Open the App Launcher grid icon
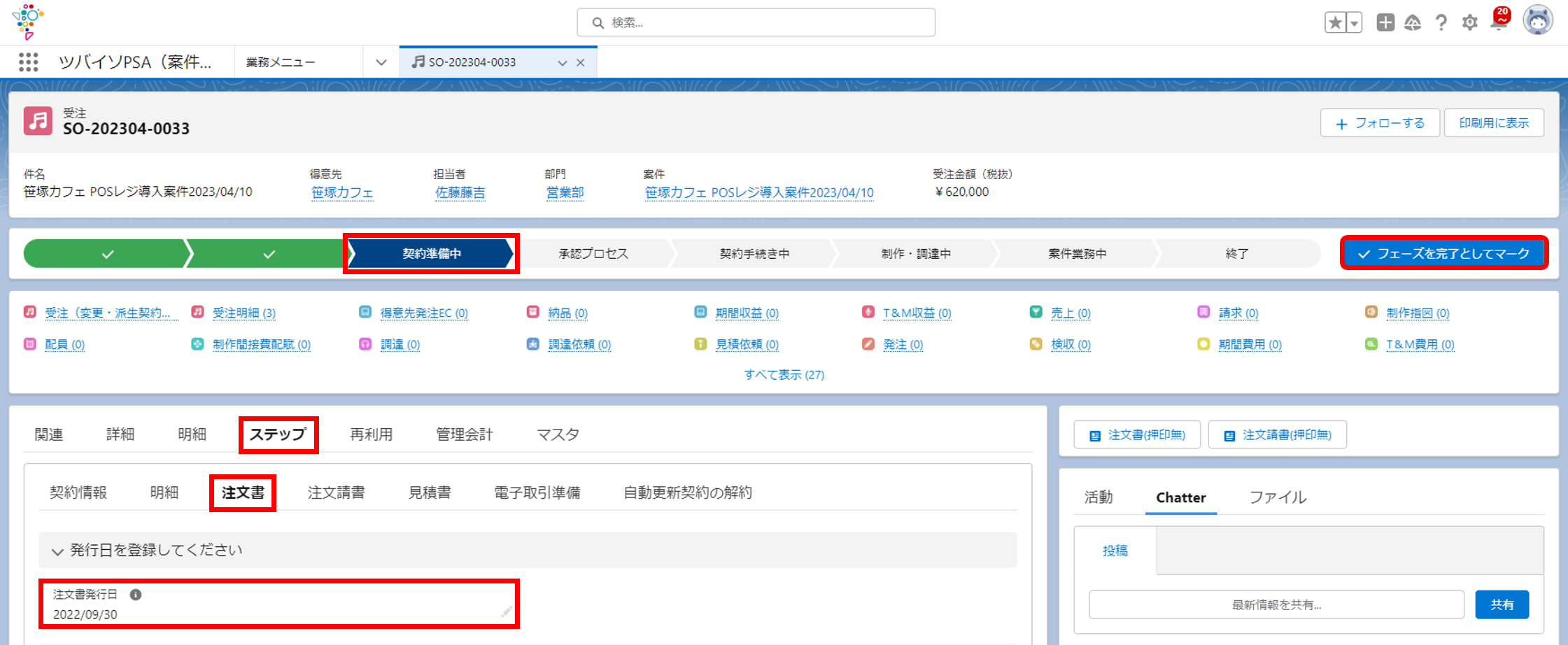1568x645 pixels. click(29, 62)
